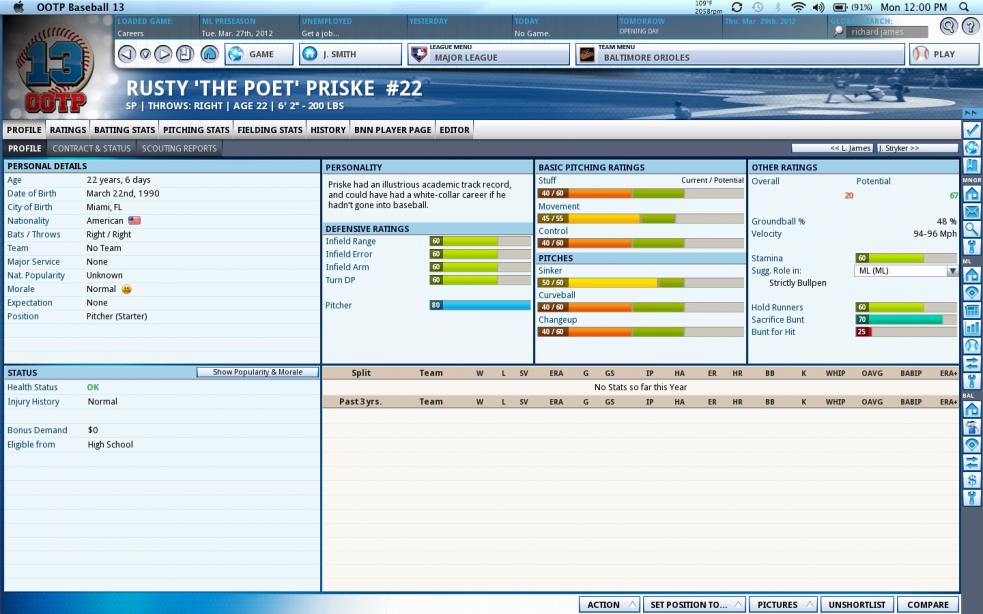Open the HISTORY tab
Image resolution: width=983 pixels, height=614 pixels.
[328, 130]
